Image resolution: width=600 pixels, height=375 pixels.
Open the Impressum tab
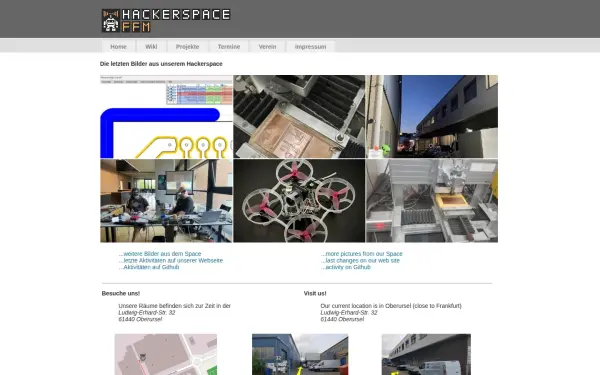310,47
